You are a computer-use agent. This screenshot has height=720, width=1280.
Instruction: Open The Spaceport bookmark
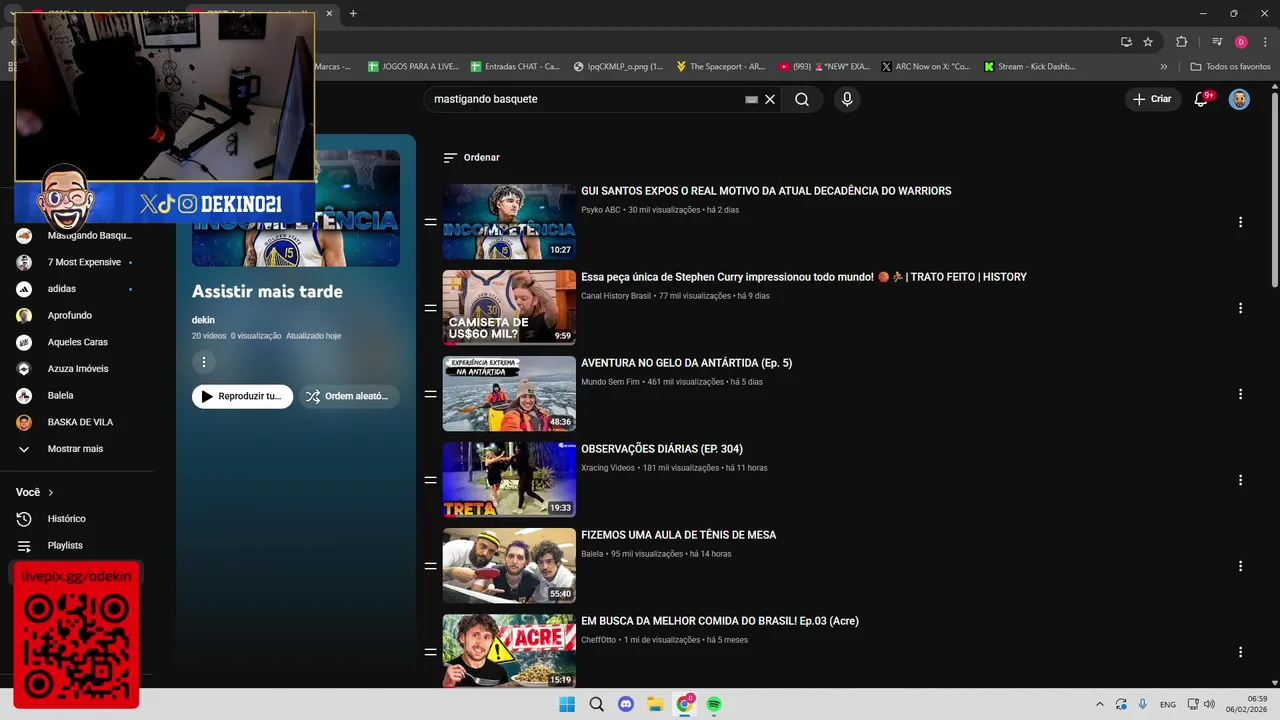click(721, 66)
